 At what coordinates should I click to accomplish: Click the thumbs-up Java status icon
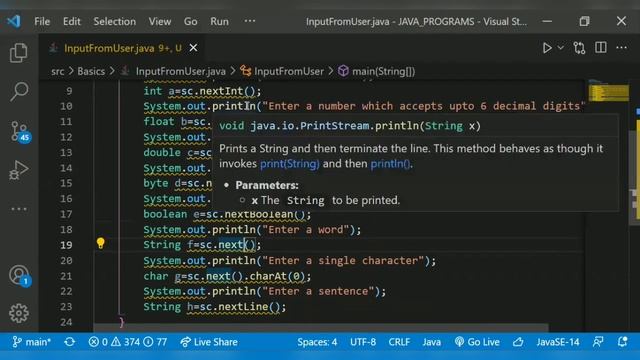pos(518,342)
